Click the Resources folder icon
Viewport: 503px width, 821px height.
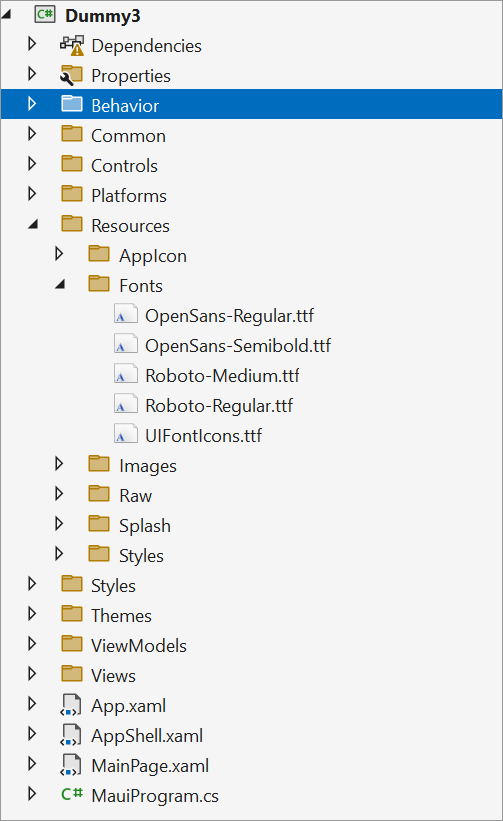click(x=72, y=224)
